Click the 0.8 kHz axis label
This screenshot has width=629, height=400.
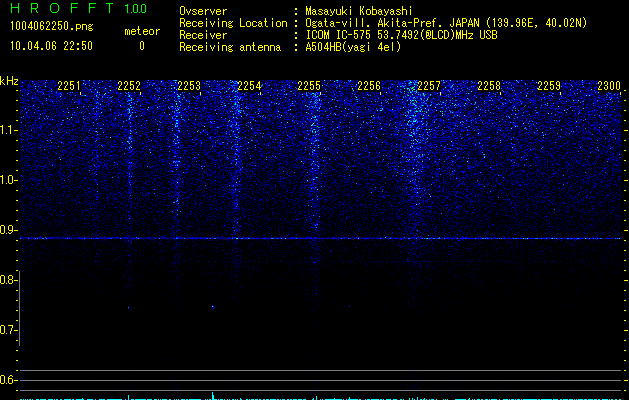click(x=8, y=280)
